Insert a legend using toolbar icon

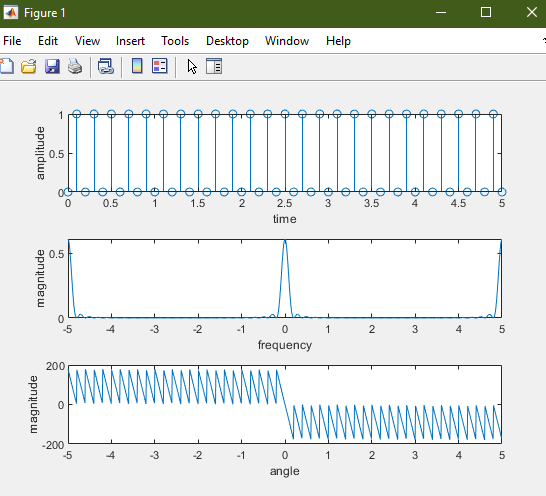click(160, 66)
